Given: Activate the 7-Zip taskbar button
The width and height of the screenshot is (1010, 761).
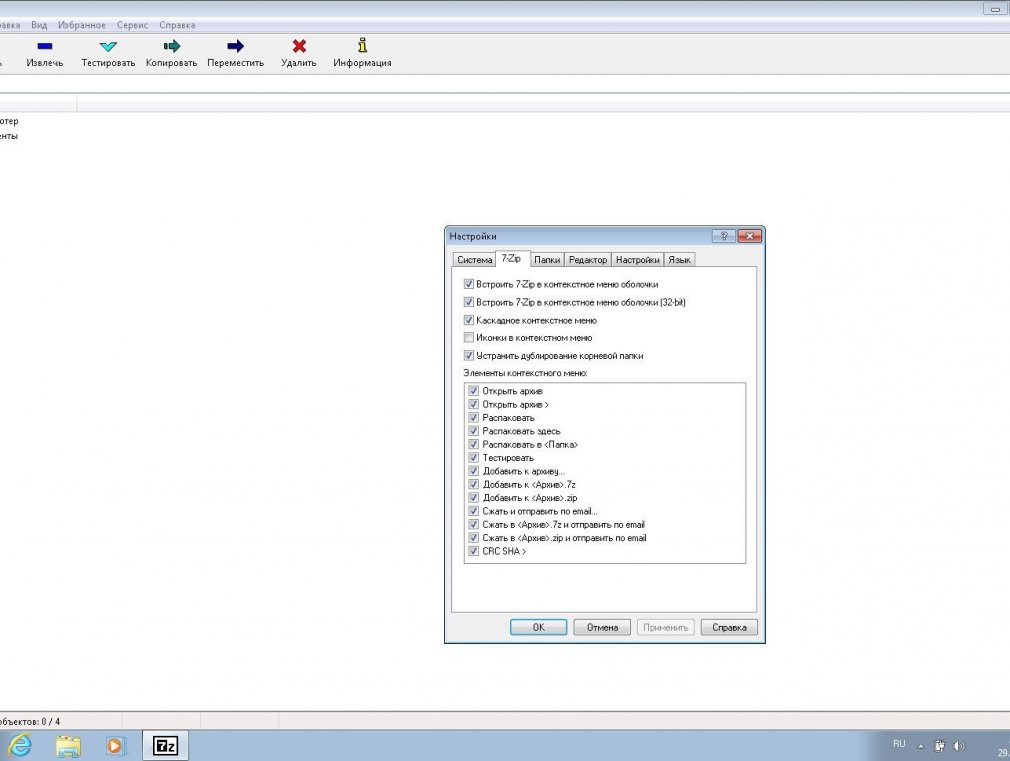Looking at the screenshot, I should pos(165,746).
